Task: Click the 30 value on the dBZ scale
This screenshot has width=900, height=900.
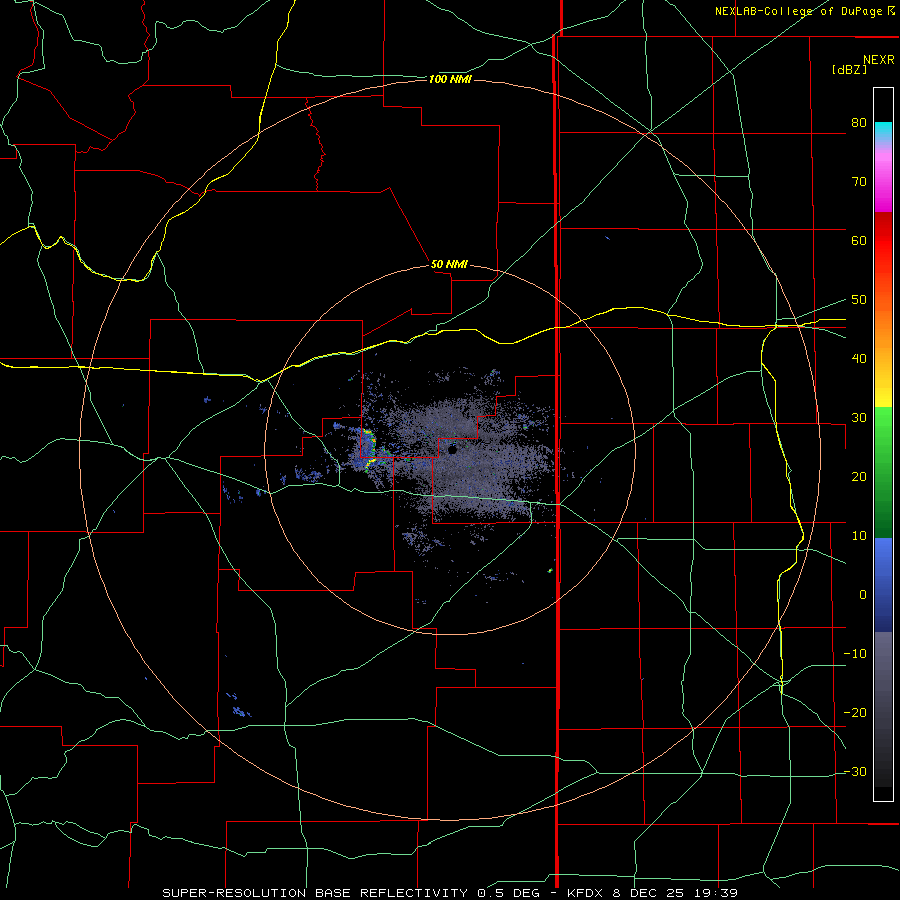Action: pos(859,418)
